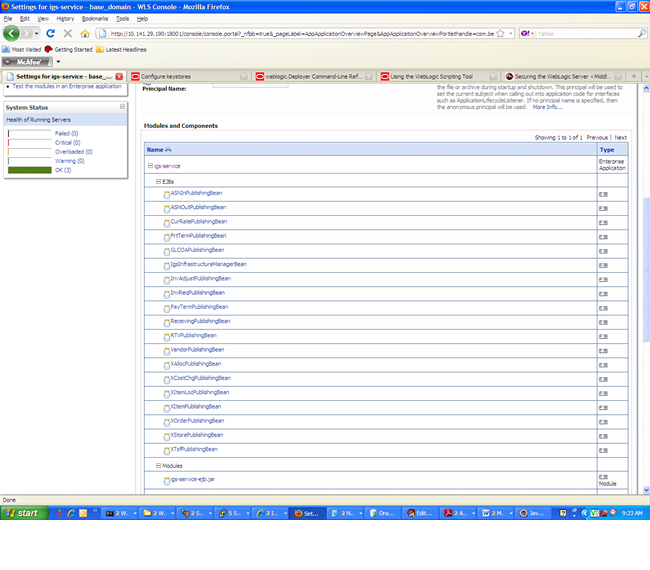This screenshot has width=650, height=570.
Task: Open Latest Headlines feed bookmark
Action: 121,49
